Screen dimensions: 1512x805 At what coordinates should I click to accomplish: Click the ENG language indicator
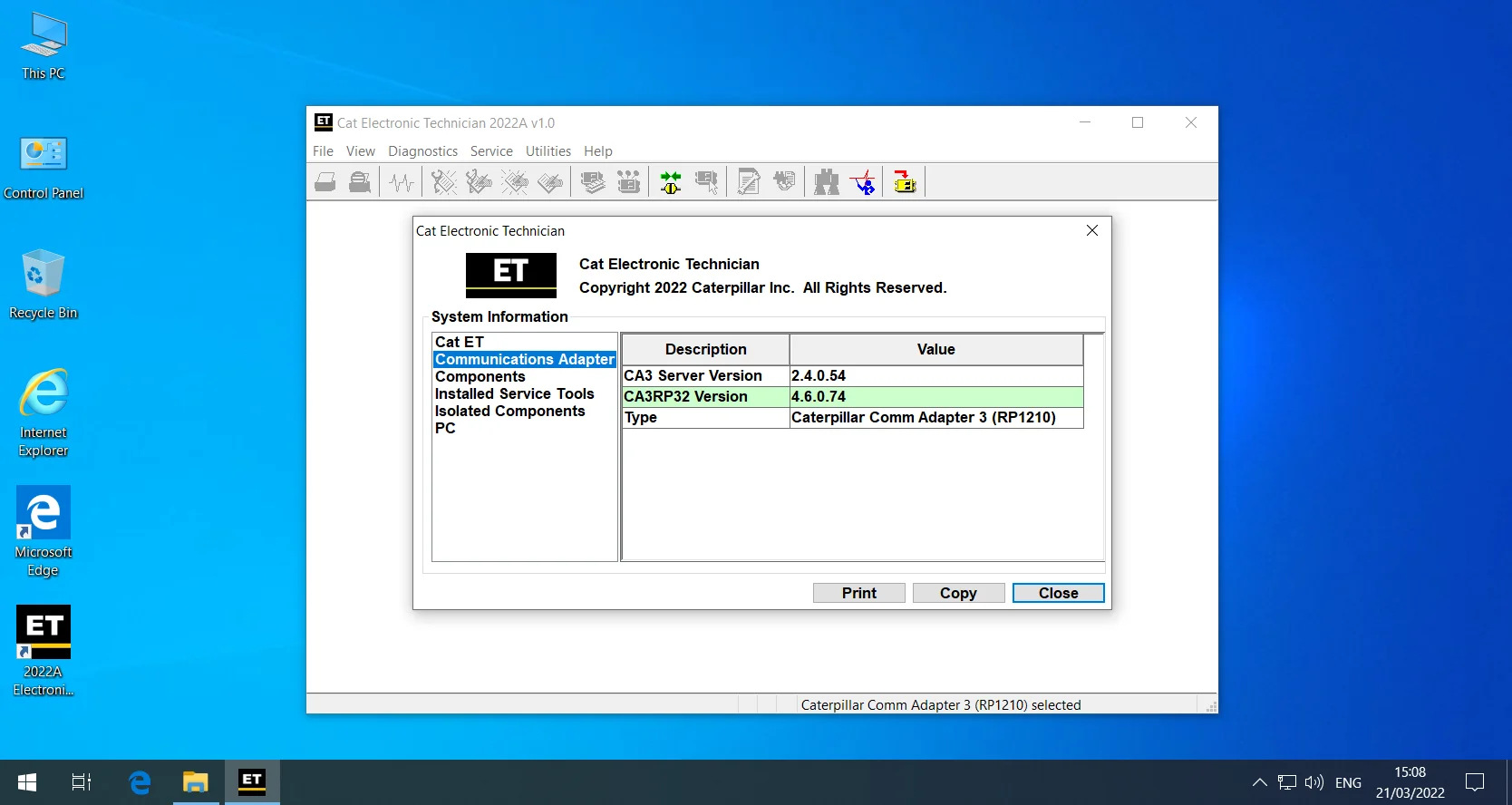coord(1348,782)
